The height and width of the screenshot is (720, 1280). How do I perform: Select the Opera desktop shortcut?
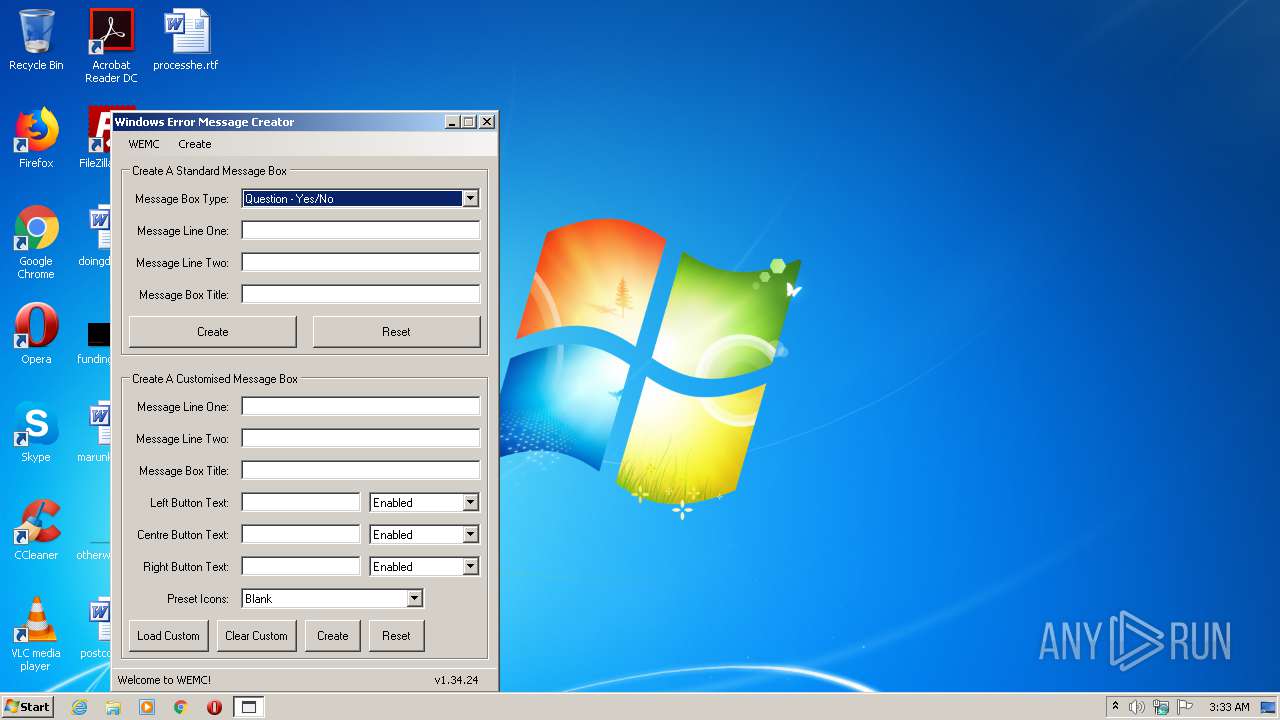tap(36, 334)
